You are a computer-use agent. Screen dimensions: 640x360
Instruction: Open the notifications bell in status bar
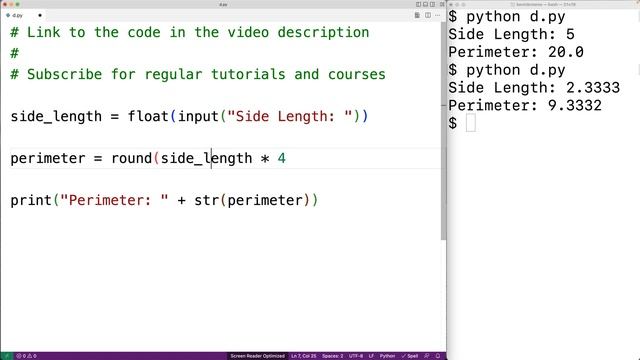[438, 356]
